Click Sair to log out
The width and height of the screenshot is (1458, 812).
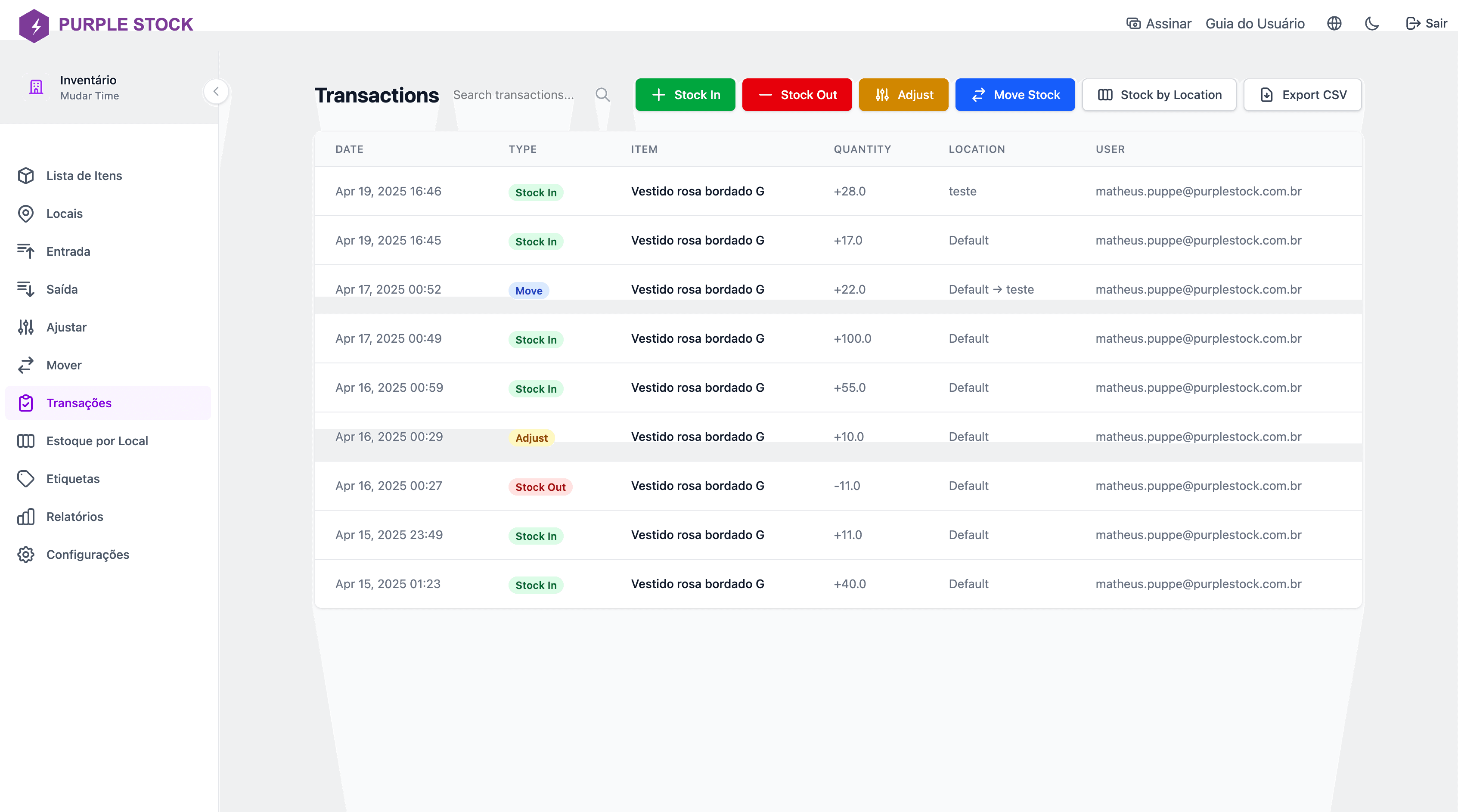1426,24
